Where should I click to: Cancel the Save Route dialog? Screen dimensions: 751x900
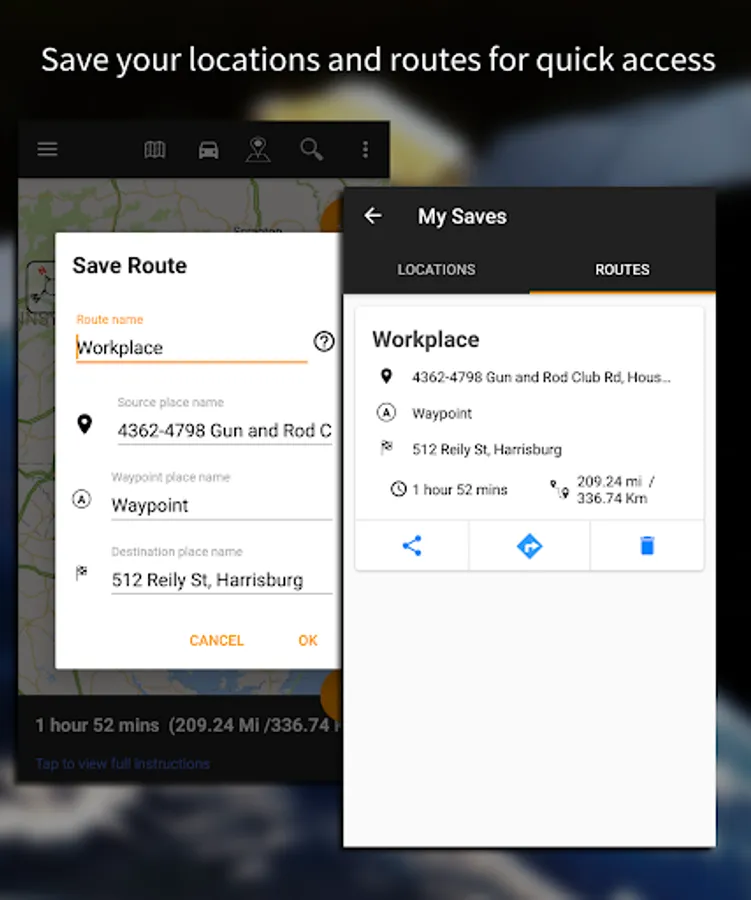pyautogui.click(x=216, y=640)
